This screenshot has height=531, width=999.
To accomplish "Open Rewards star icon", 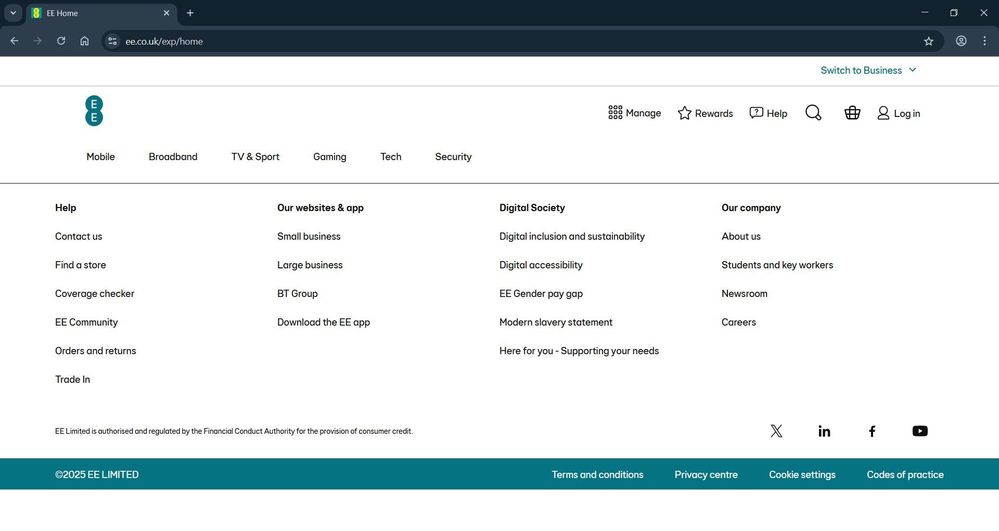I will [684, 113].
